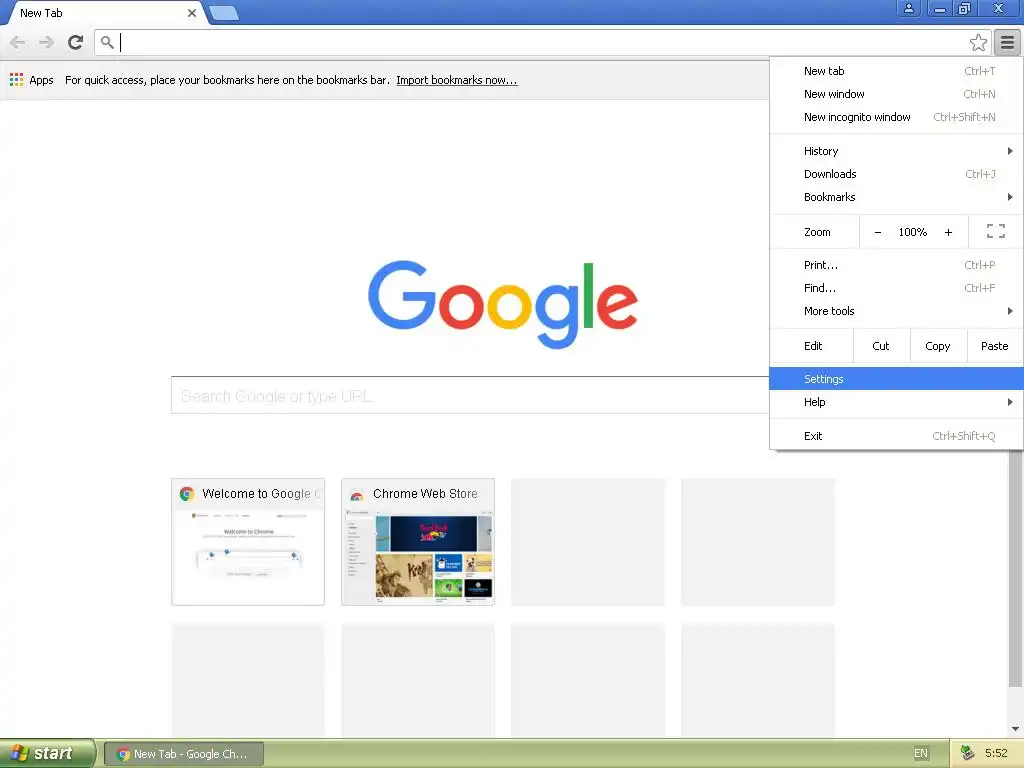This screenshot has width=1024, height=768.
Task: Enter fullscreen mode from Zoom row
Action: [x=995, y=231]
